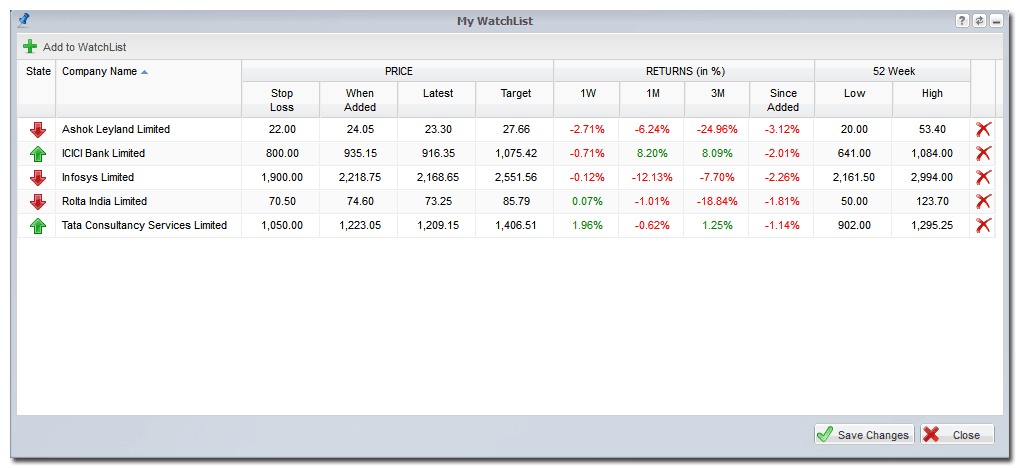Click the Since Added returns column header
The image size is (1020, 468).
point(783,100)
